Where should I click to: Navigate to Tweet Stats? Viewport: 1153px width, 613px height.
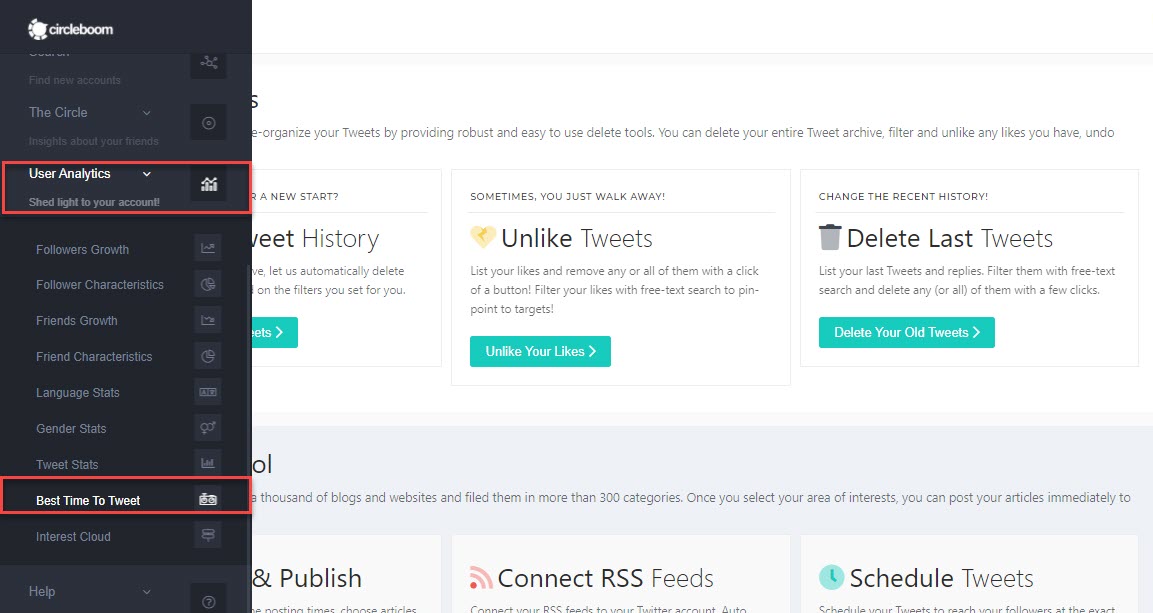tap(67, 465)
